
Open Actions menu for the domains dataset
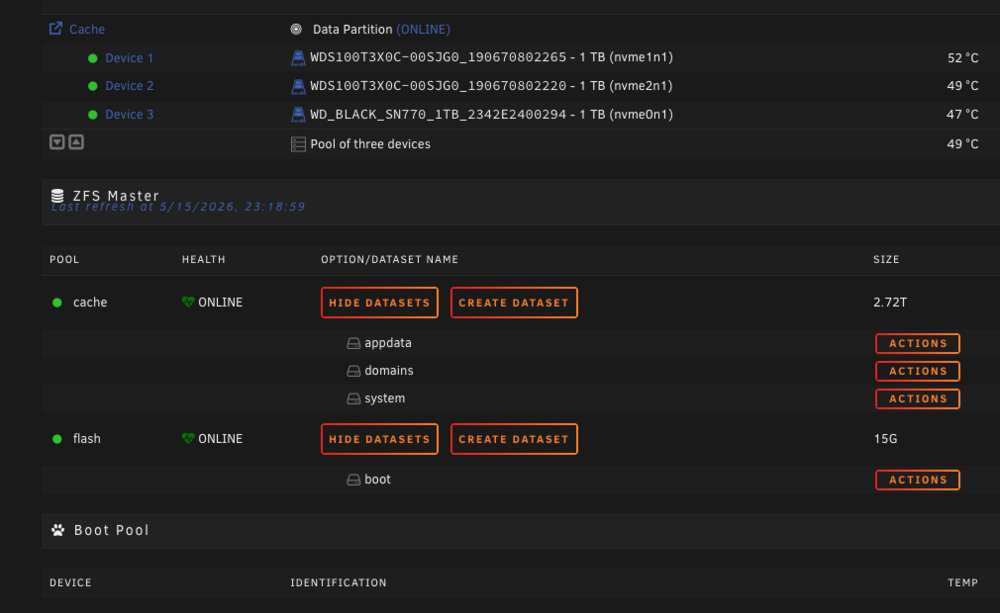[918, 371]
